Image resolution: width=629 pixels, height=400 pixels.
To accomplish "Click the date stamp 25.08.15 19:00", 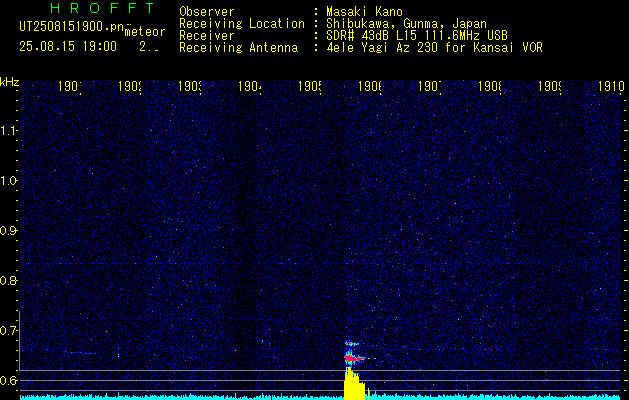I will 68,47.
